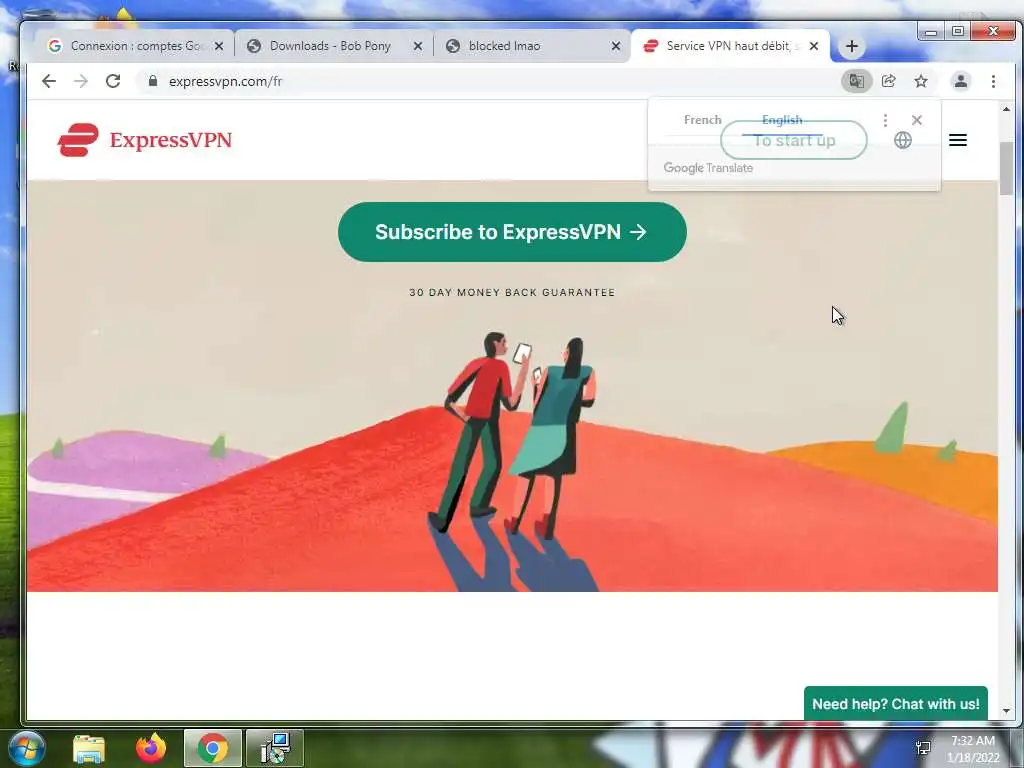The image size is (1024, 768).
Task: Open a new tab with plus button
Action: pyautogui.click(x=852, y=46)
